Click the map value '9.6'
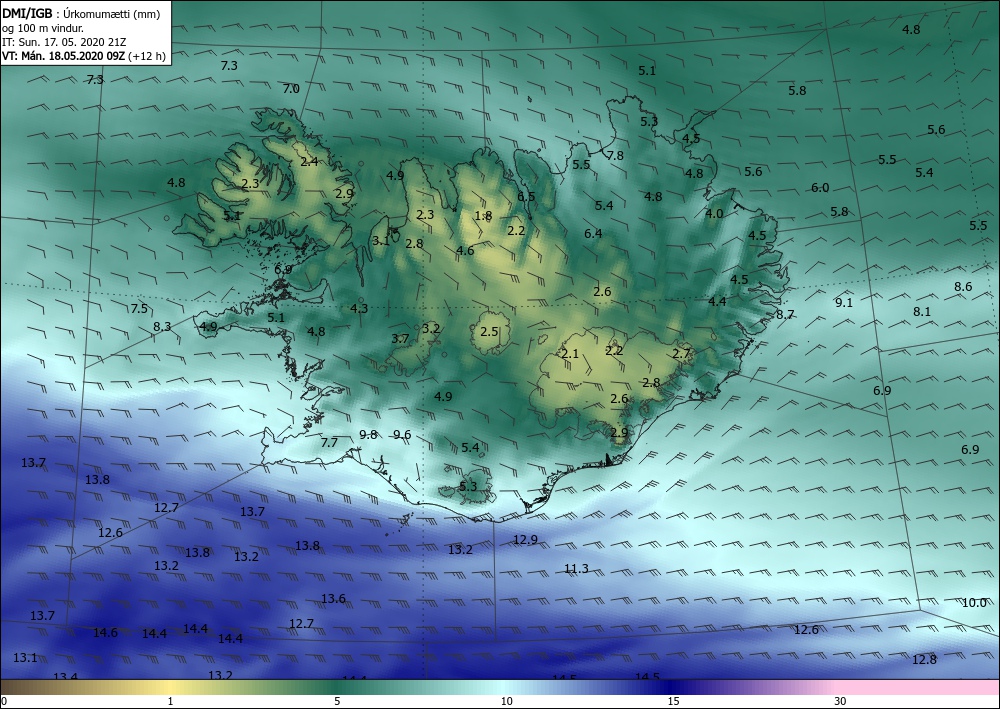The image size is (1000, 709). click(402, 435)
